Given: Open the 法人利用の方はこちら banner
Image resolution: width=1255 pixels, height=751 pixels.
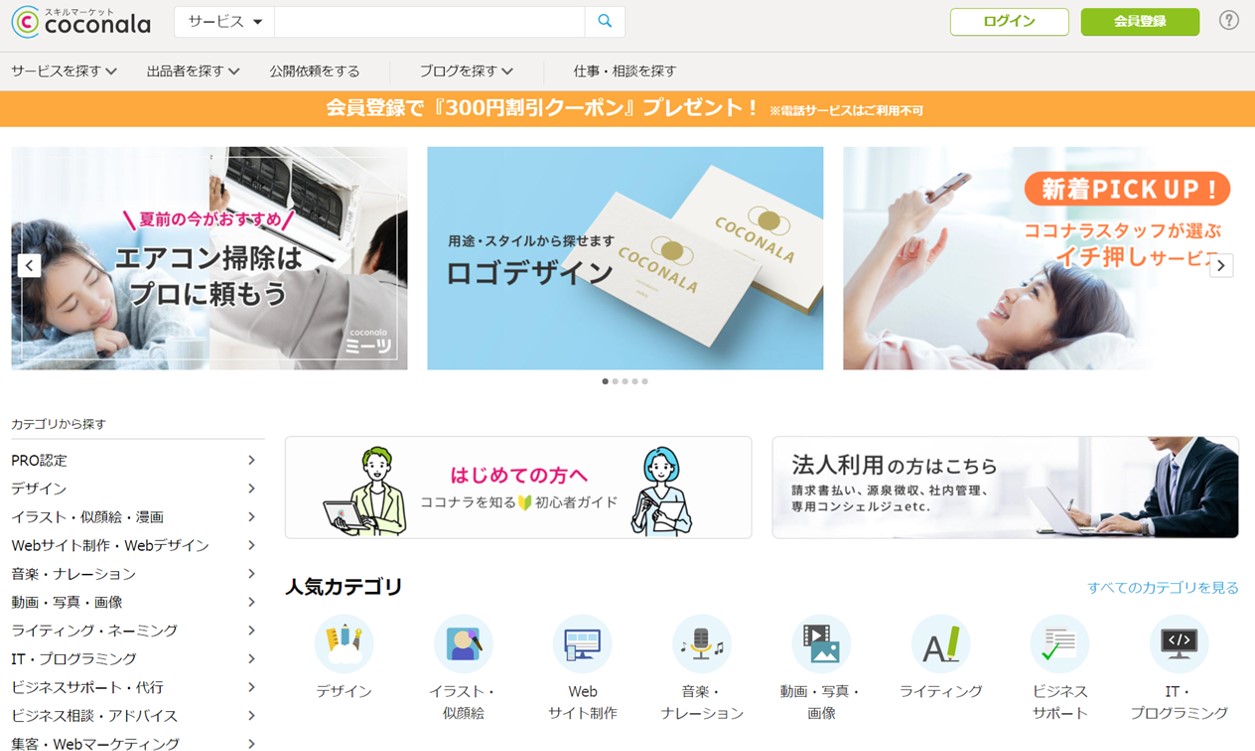Looking at the screenshot, I should pyautogui.click(x=1005, y=487).
